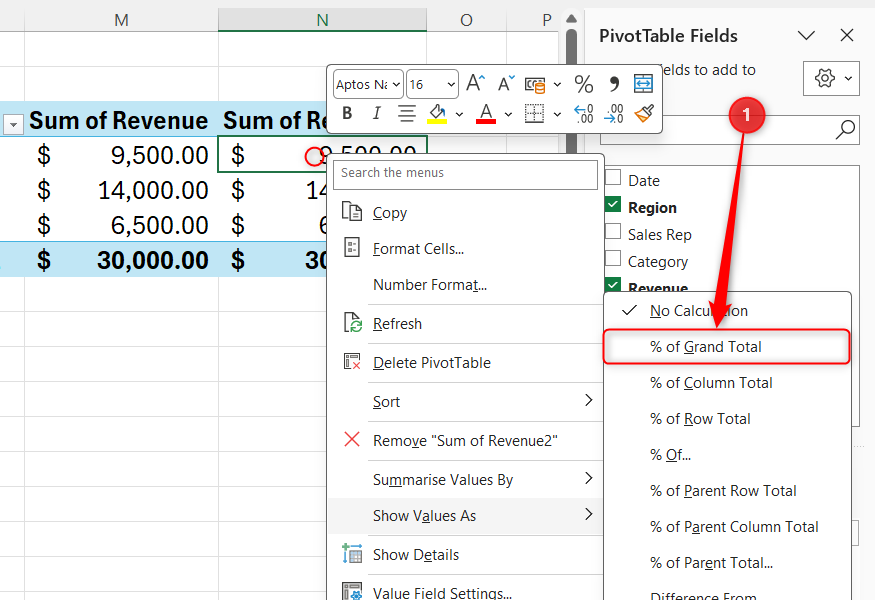Select Number Format in context menu
This screenshot has height=600, width=875.
pos(465,285)
